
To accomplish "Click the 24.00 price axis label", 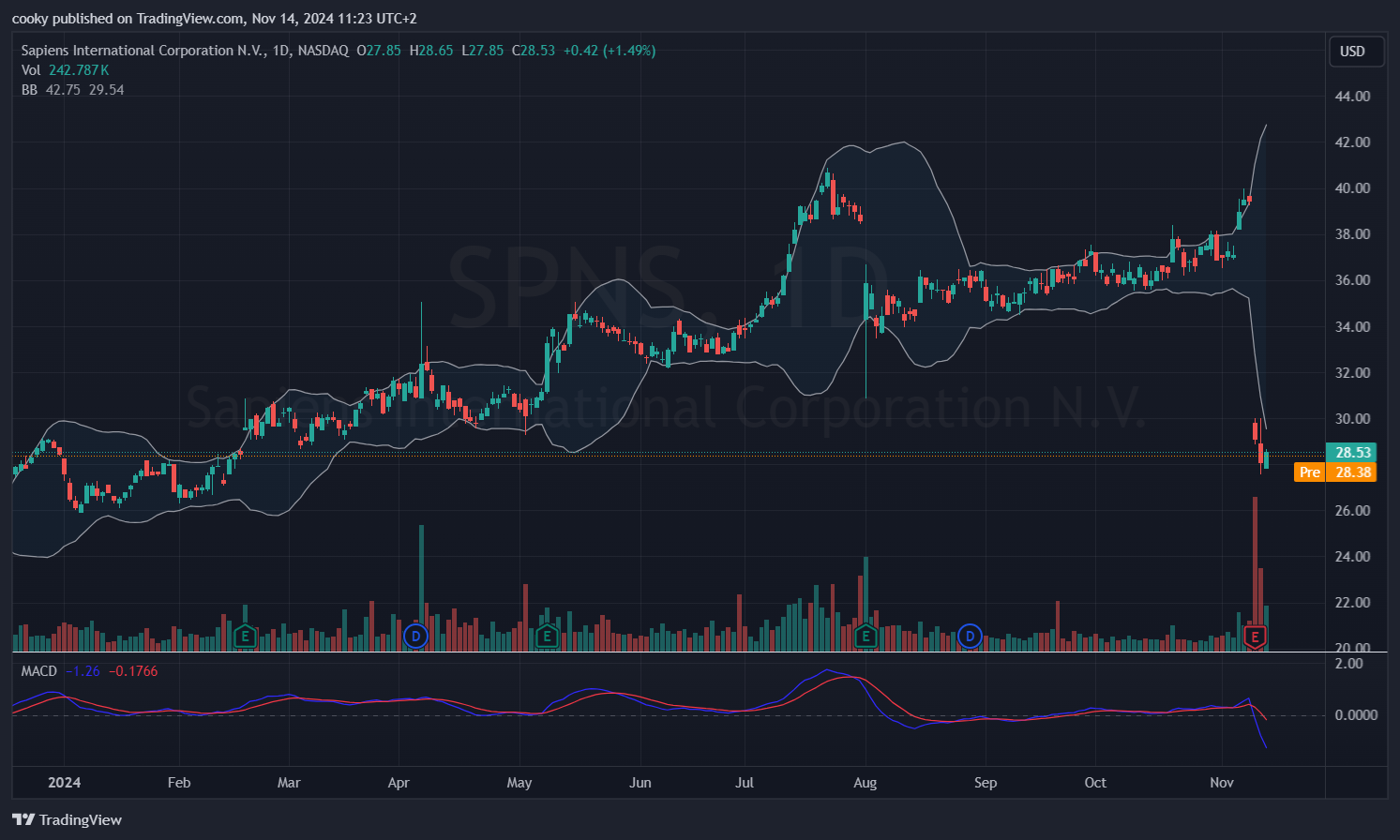I will (x=1352, y=557).
